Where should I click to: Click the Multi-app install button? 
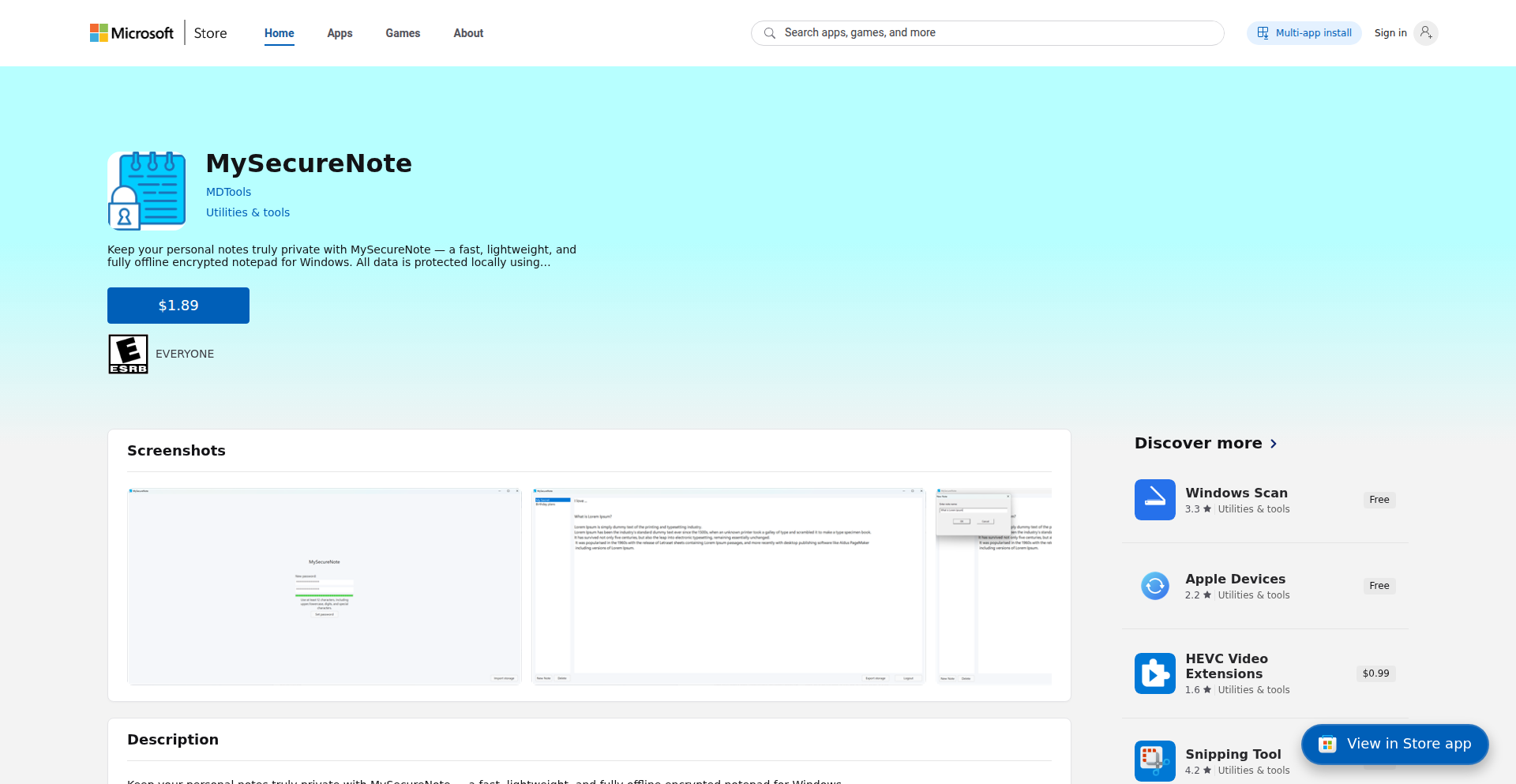pyautogui.click(x=1304, y=33)
